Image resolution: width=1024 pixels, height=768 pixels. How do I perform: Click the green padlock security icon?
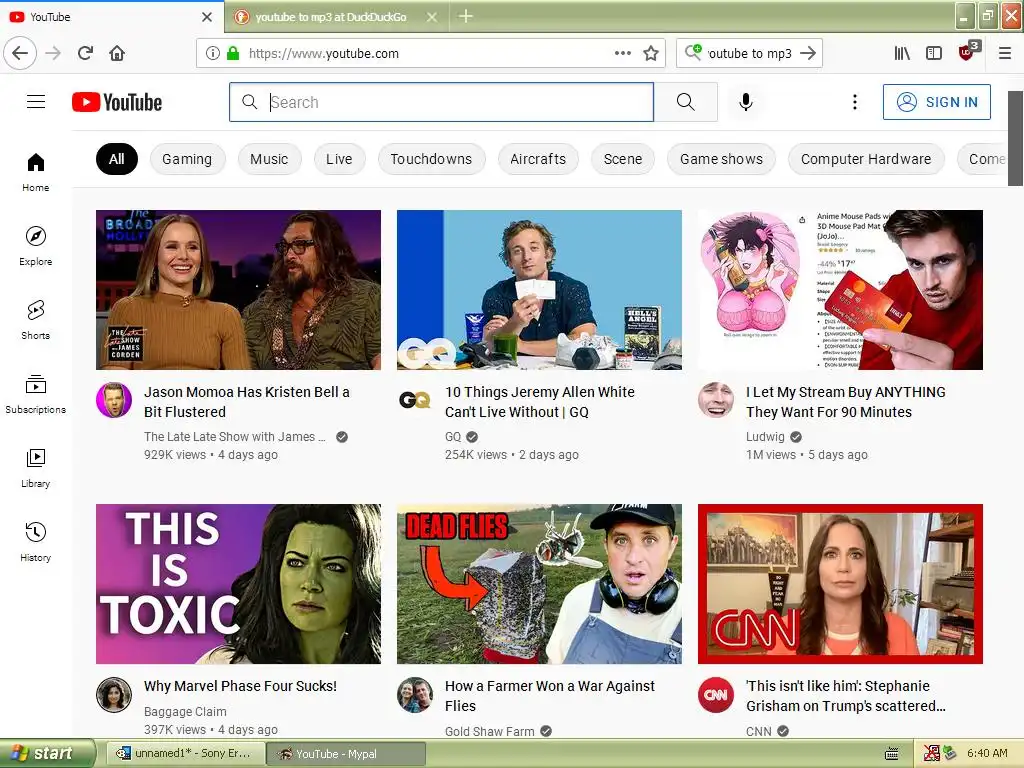tap(232, 53)
